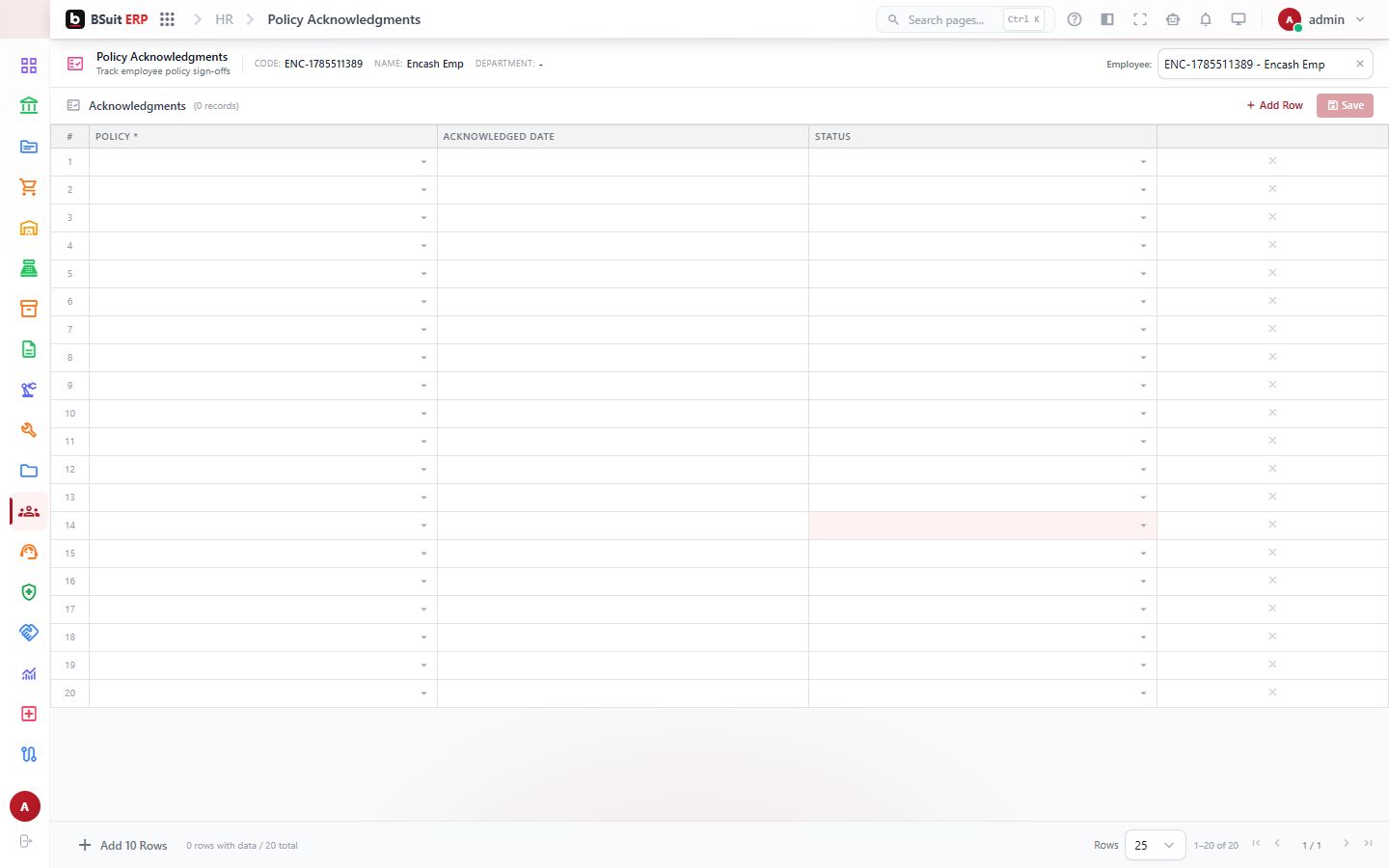Clear the selected Employee field
The height and width of the screenshot is (868, 1389).
tap(1360, 64)
